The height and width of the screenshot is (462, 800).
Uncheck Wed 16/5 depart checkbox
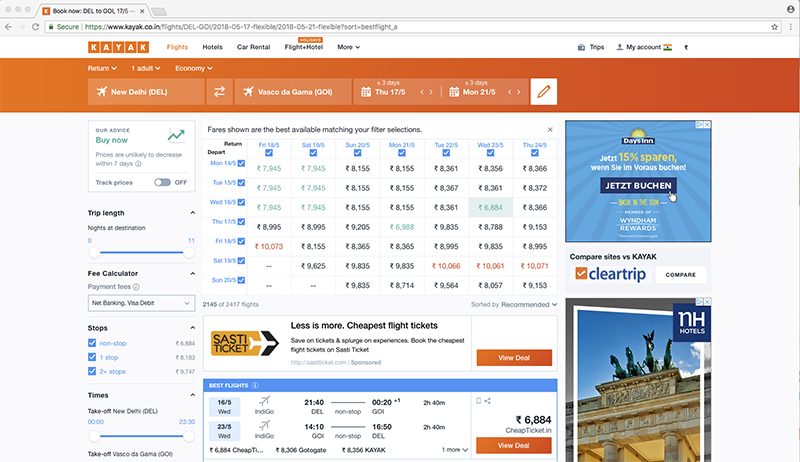click(x=241, y=202)
